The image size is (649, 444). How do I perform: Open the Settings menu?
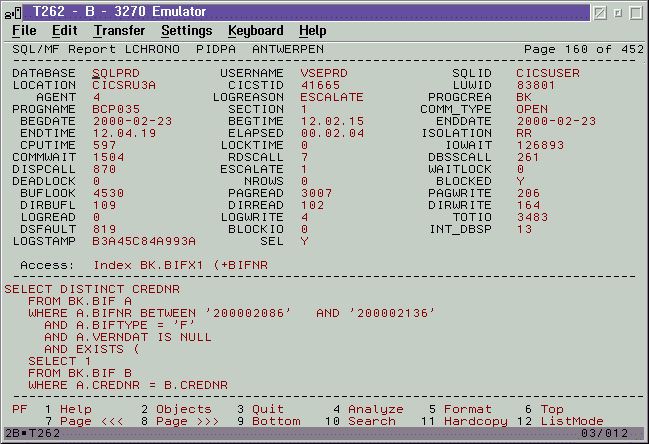pos(186,31)
